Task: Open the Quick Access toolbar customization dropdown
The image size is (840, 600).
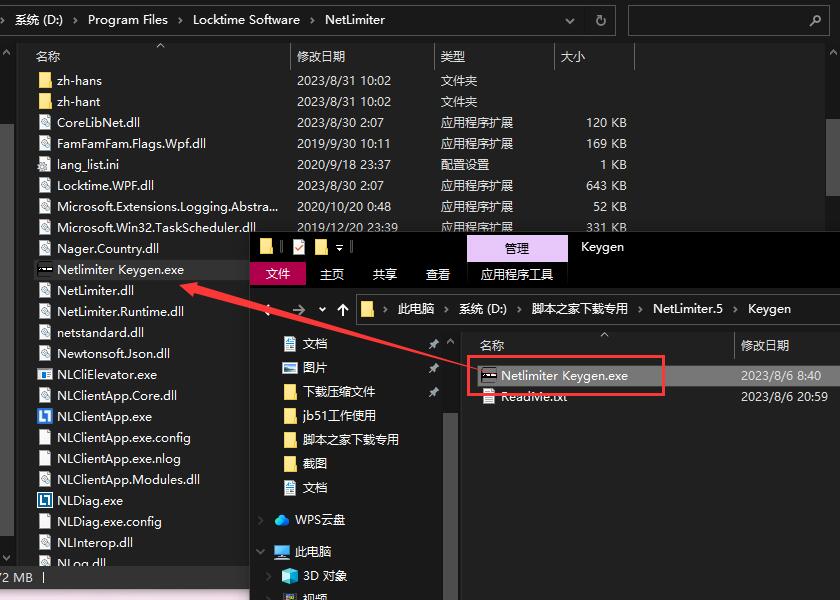Action: [340, 247]
